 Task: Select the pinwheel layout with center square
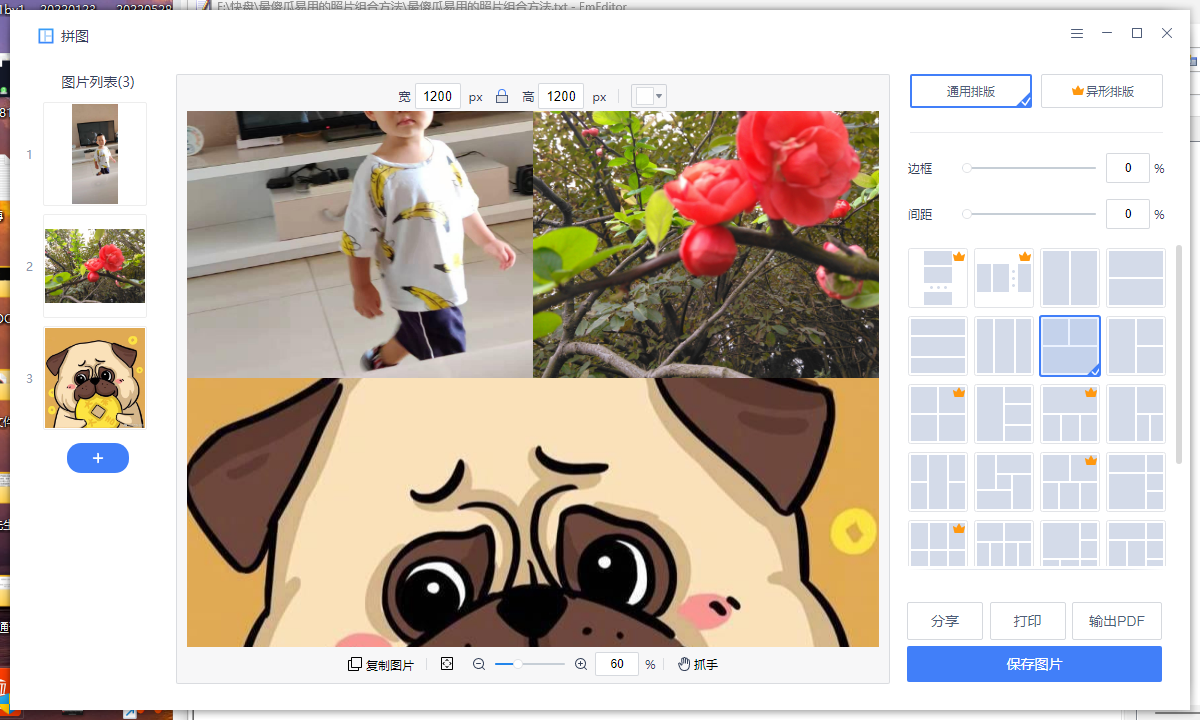[x=1004, y=482]
